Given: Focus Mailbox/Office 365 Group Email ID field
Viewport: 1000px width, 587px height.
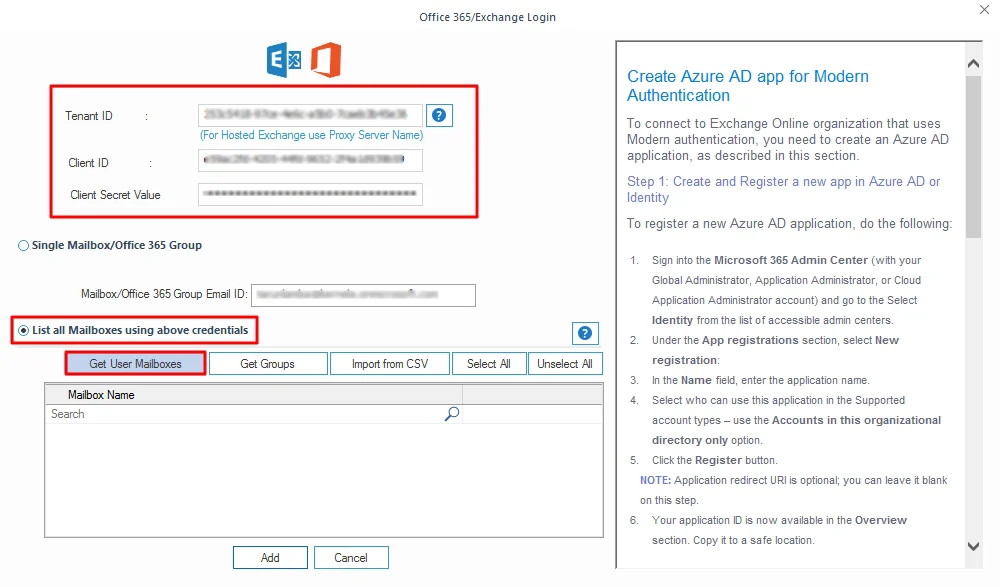Looking at the screenshot, I should pos(364,295).
